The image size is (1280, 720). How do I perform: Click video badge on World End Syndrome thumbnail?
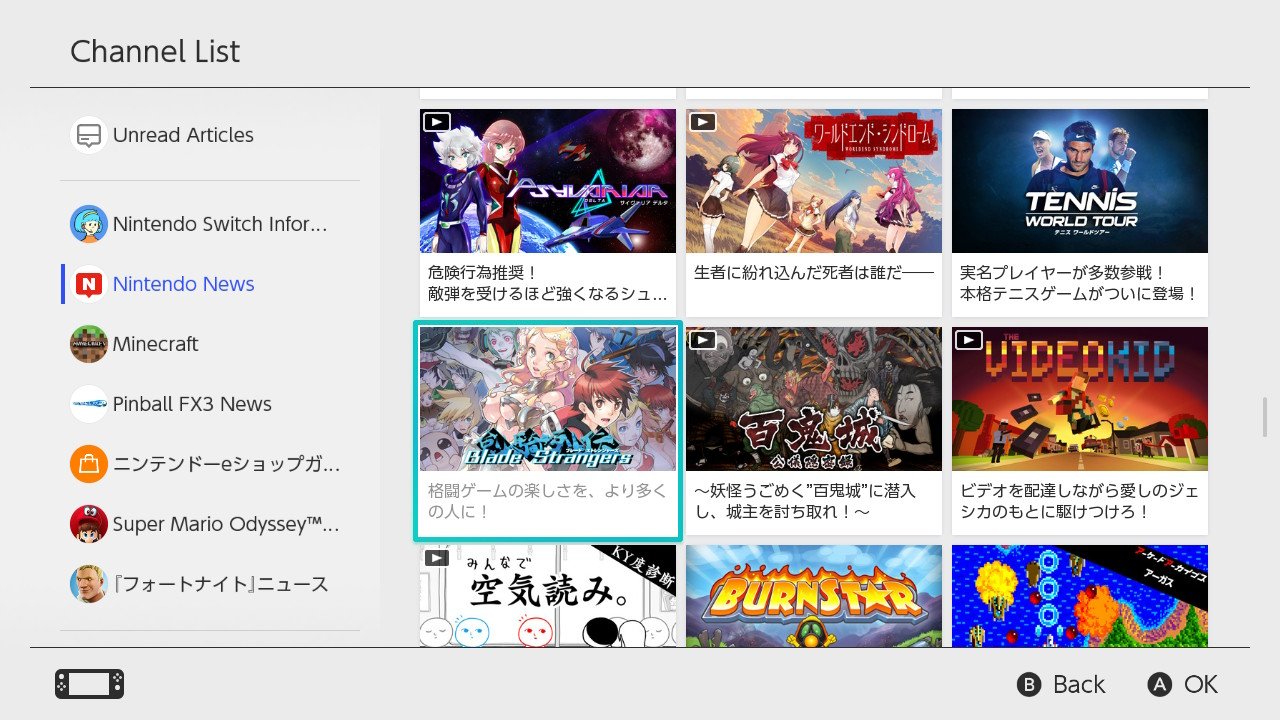tap(703, 121)
